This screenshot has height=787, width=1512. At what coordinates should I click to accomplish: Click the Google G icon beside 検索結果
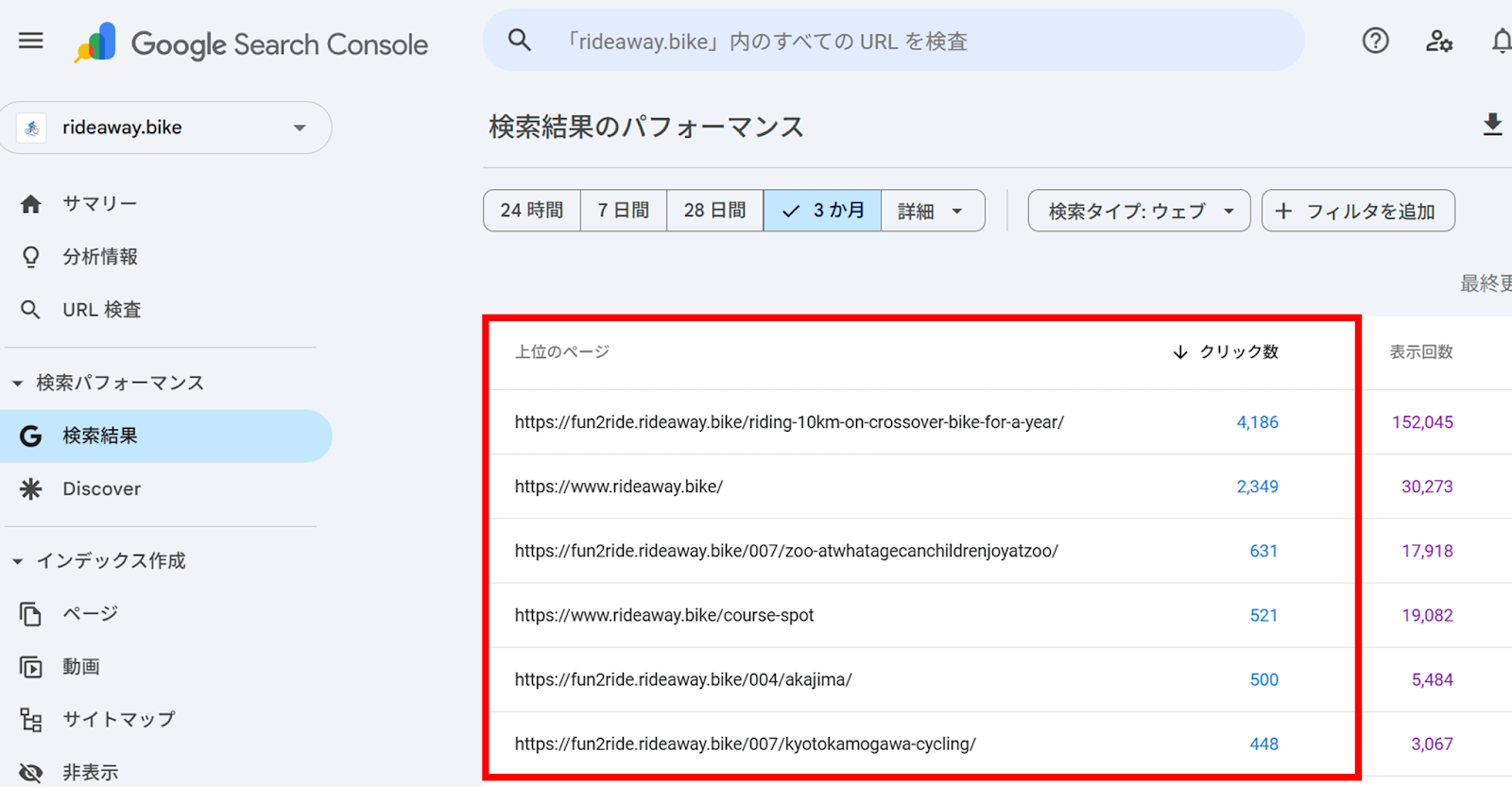tap(31, 436)
